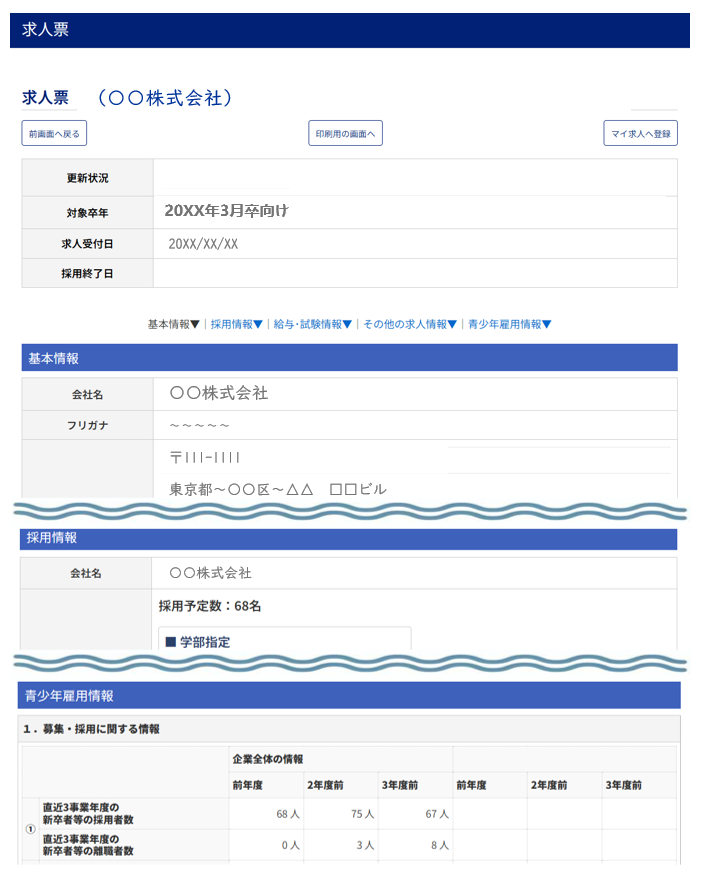Click the 75人 cell under 2年度前

pos(362,814)
